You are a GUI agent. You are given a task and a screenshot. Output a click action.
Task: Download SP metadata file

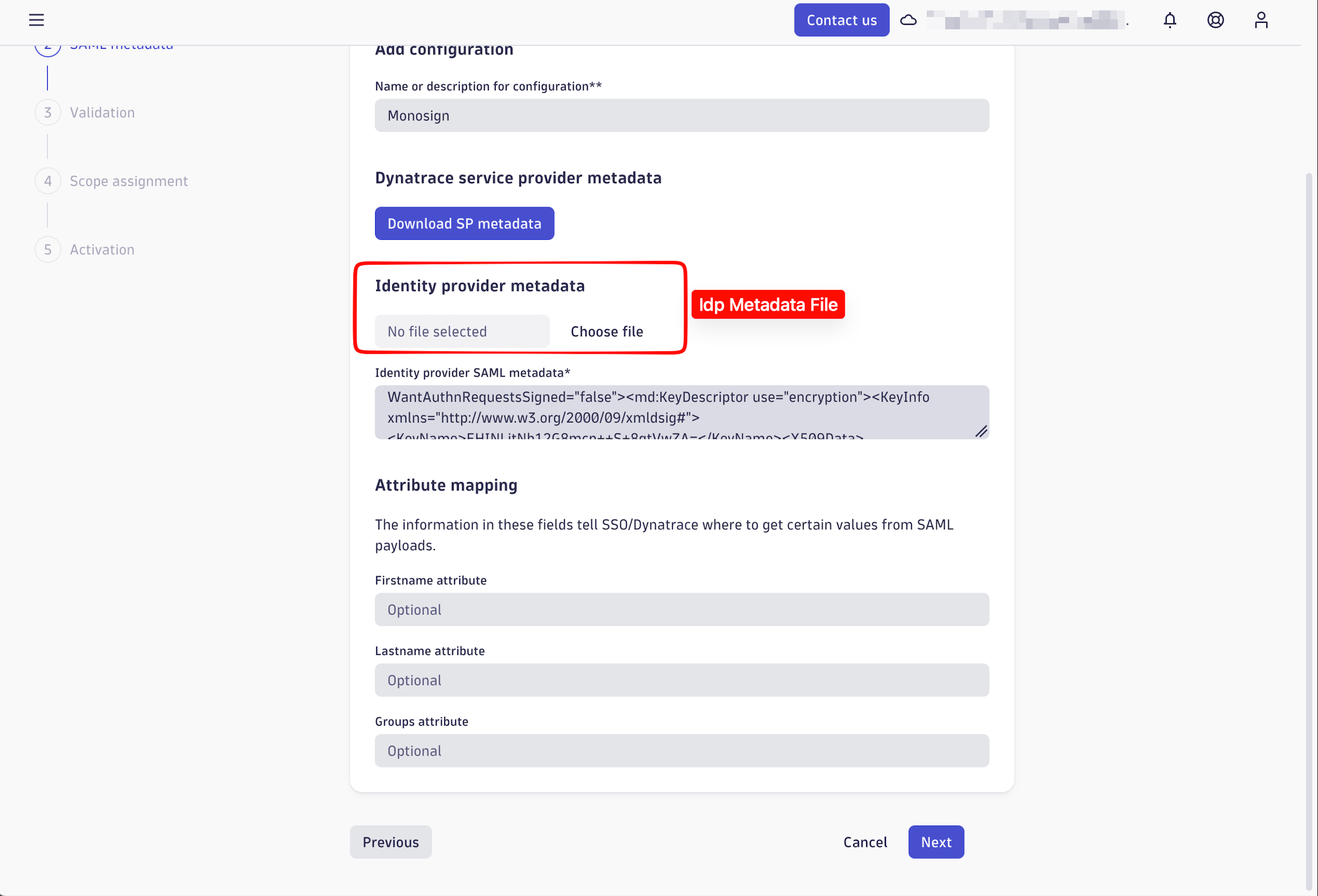[464, 223]
